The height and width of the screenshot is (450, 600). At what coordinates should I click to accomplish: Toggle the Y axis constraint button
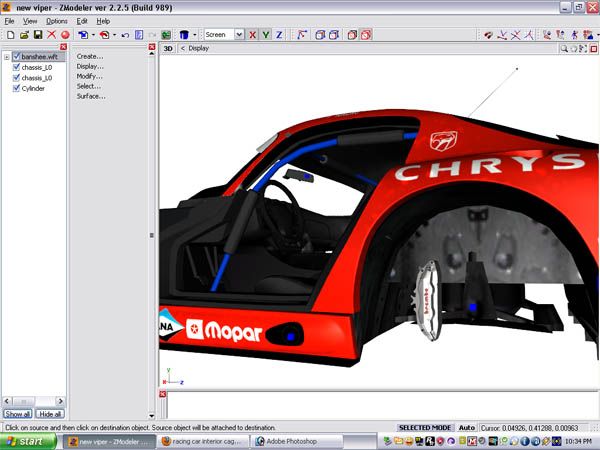(x=266, y=34)
